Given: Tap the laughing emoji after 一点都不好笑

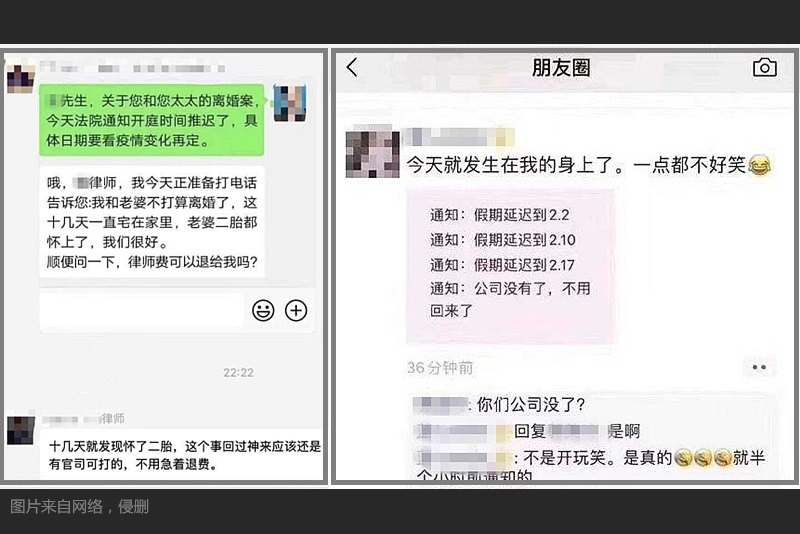Looking at the screenshot, I should (759, 165).
